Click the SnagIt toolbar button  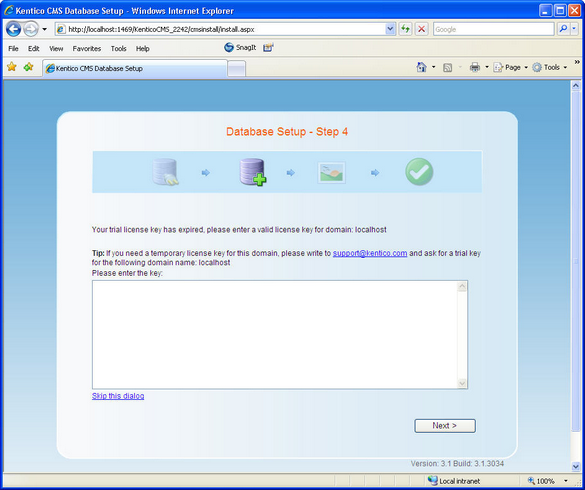point(240,47)
